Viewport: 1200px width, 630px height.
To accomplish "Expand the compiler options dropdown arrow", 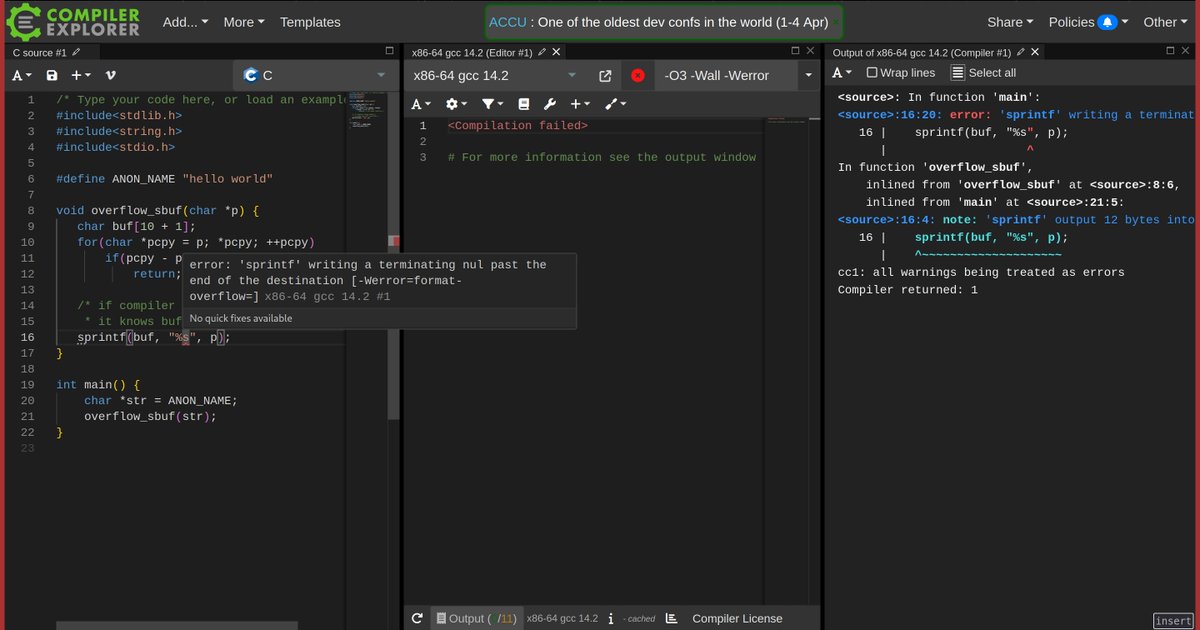I will [809, 75].
